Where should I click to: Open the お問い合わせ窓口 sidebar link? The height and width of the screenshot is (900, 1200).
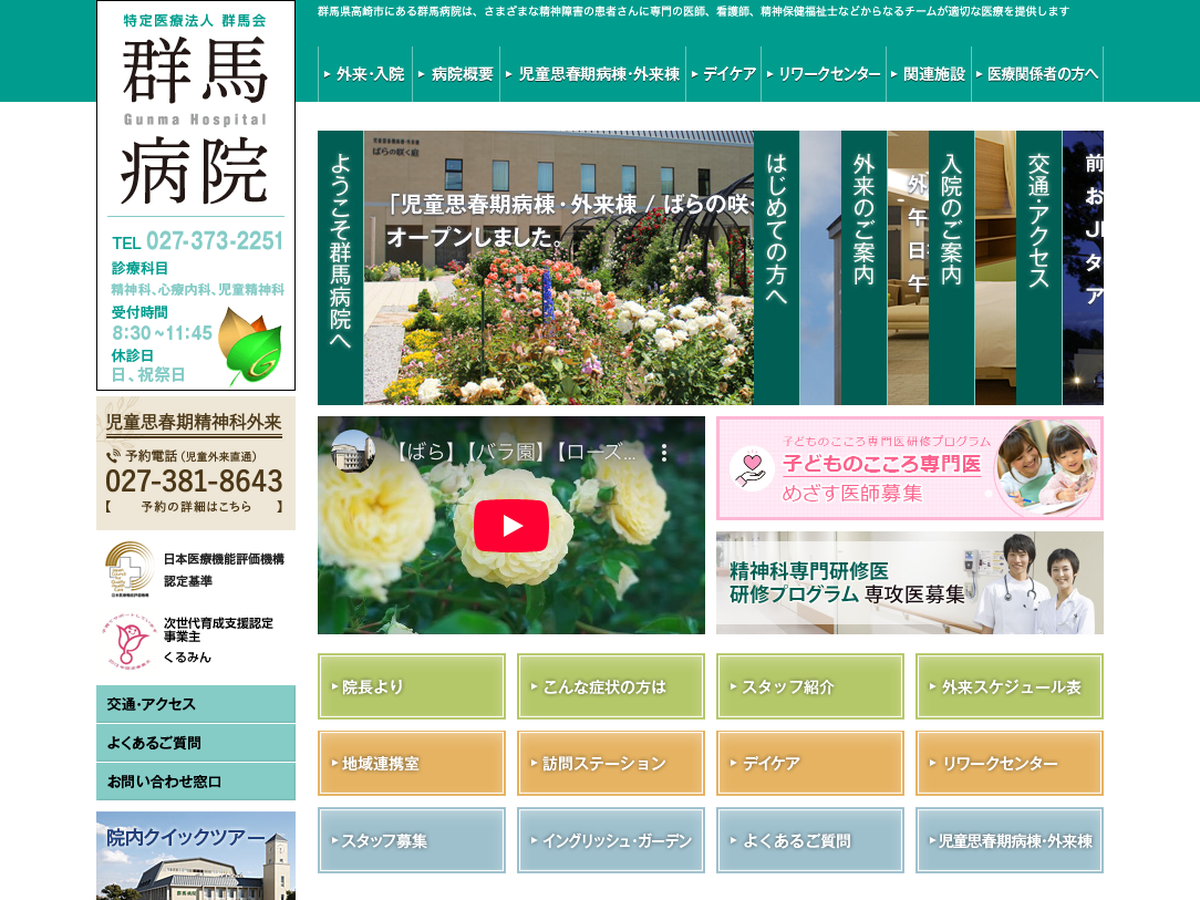pyautogui.click(x=196, y=782)
